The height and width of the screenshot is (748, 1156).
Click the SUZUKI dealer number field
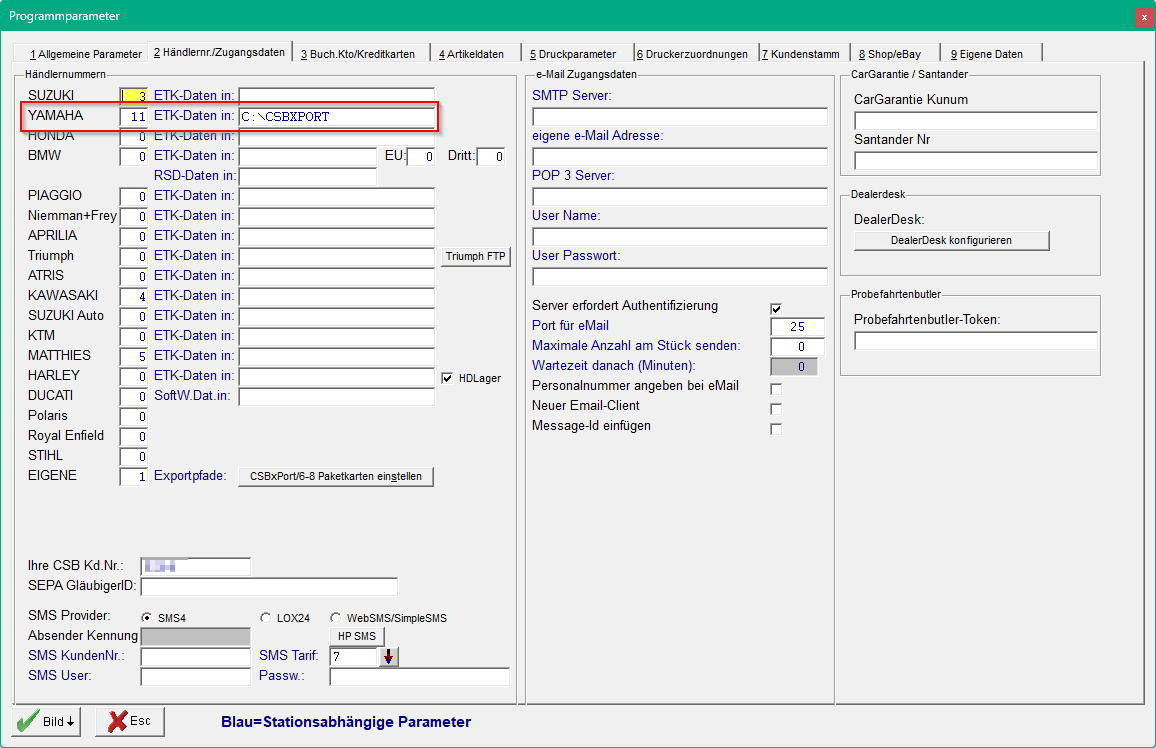pyautogui.click(x=134, y=96)
